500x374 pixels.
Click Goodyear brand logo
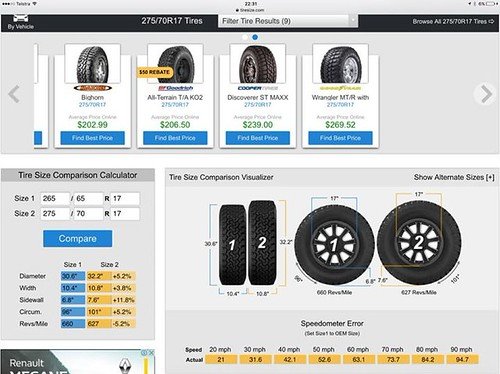[340, 88]
